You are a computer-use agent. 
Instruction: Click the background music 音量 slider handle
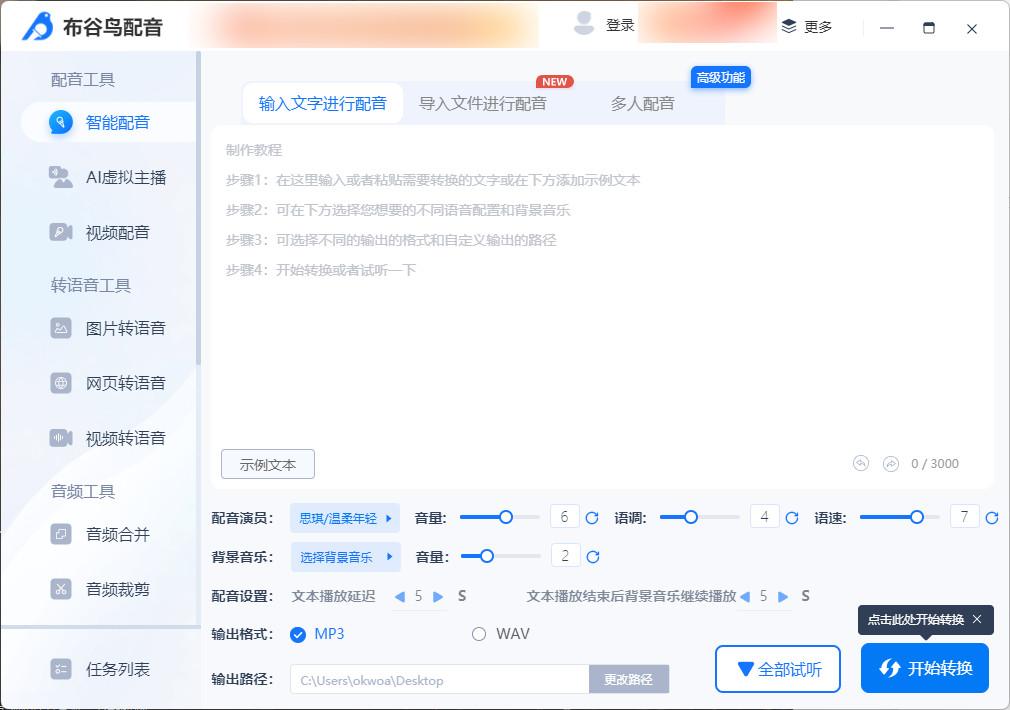click(487, 556)
